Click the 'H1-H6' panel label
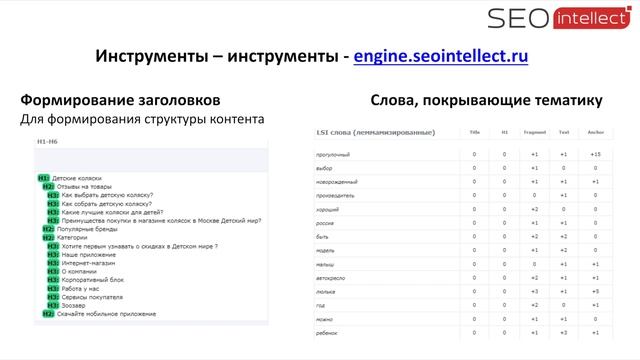 coord(47,142)
